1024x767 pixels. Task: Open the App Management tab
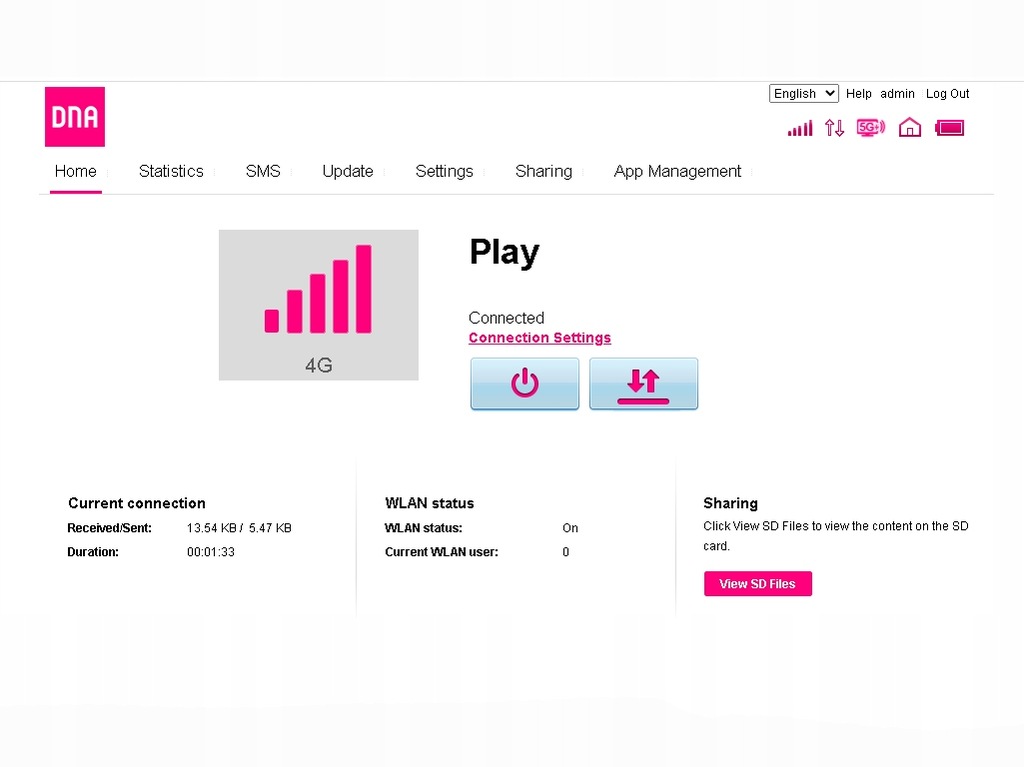tap(677, 171)
